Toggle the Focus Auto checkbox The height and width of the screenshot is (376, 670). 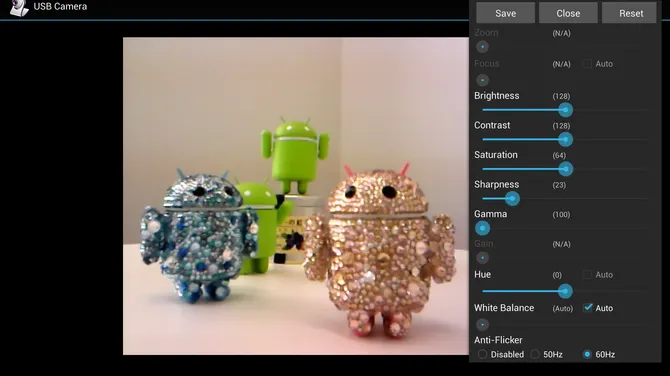click(588, 64)
